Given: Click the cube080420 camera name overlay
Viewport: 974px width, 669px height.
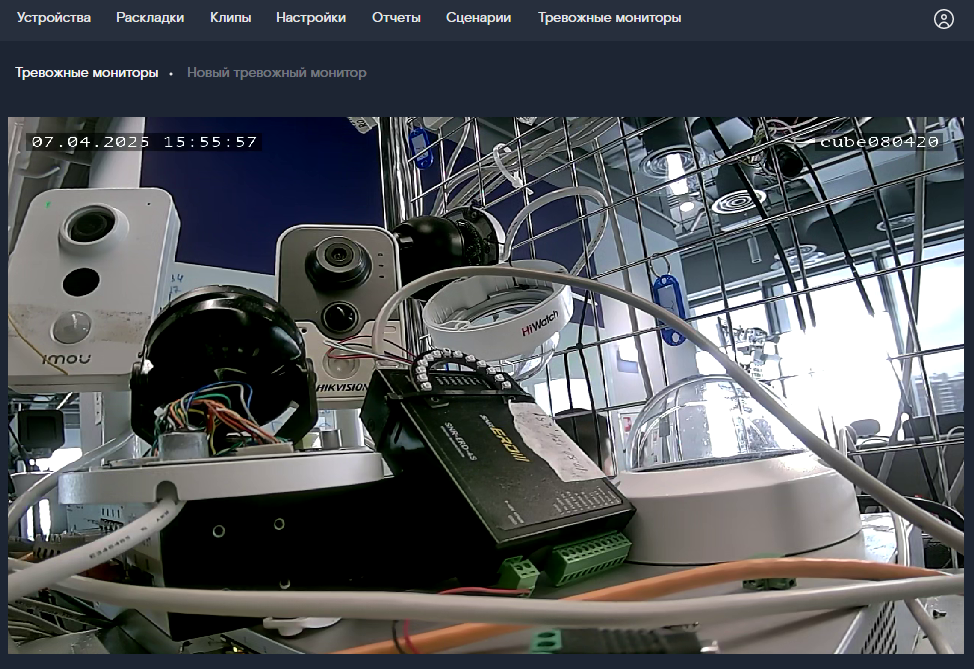Looking at the screenshot, I should click(878, 142).
